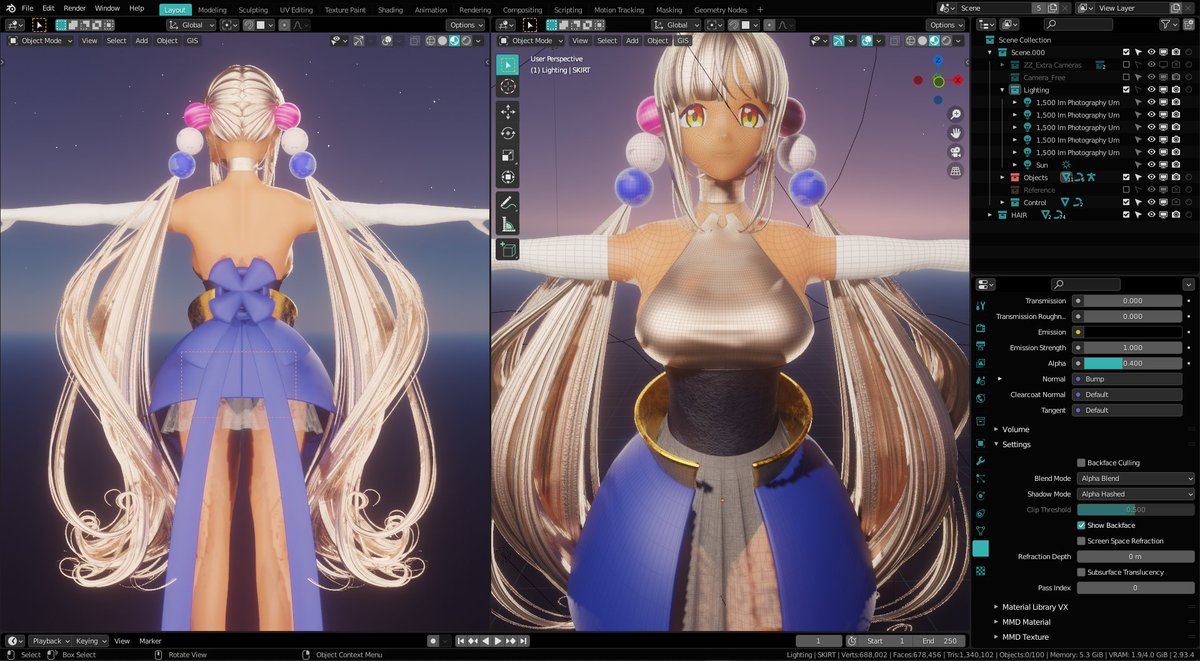Open the Render properties tab
Viewport: 1200px width, 661px height.
pos(980,327)
